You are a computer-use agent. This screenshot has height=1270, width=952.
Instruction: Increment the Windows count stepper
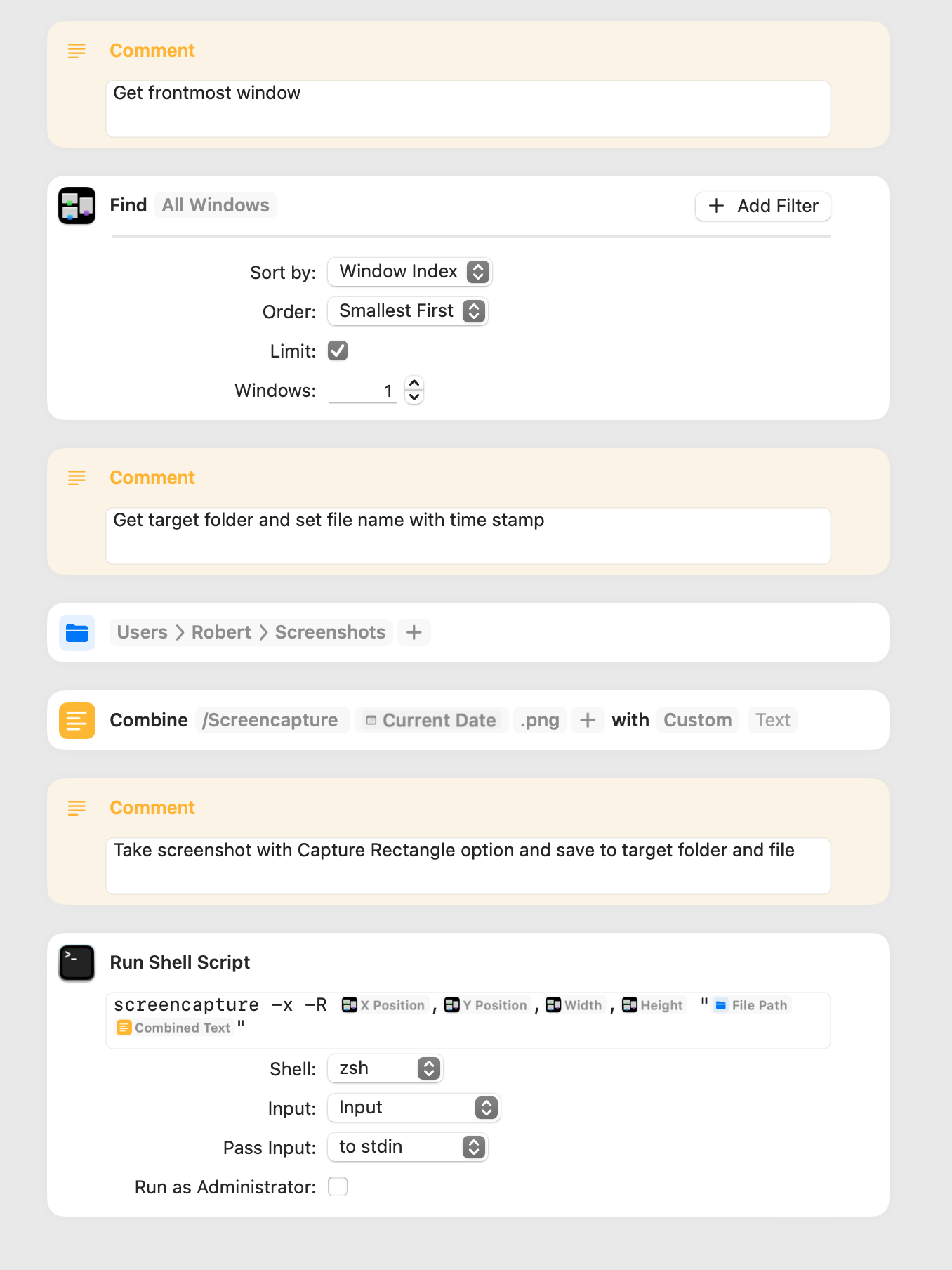[x=414, y=384]
